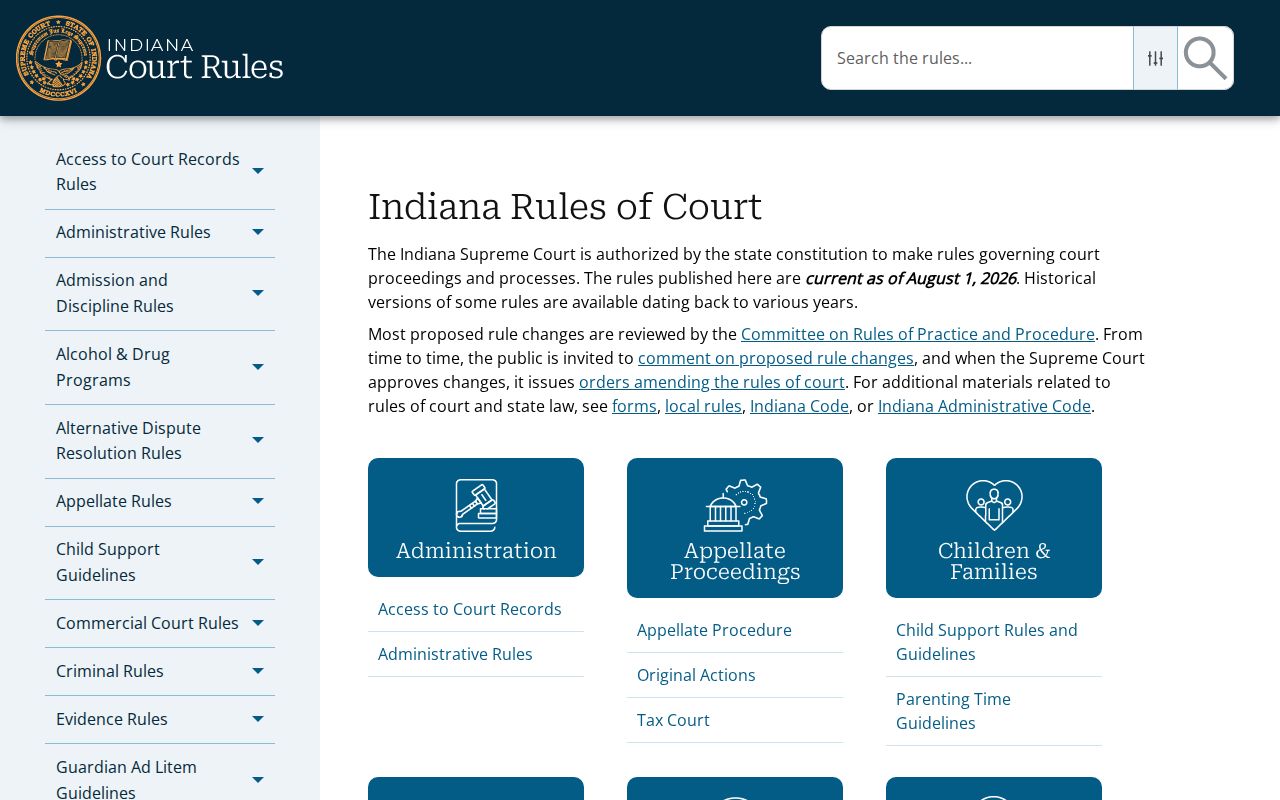The height and width of the screenshot is (800, 1280).
Task: Select Appellate Rules in sidebar
Action: click(x=114, y=501)
